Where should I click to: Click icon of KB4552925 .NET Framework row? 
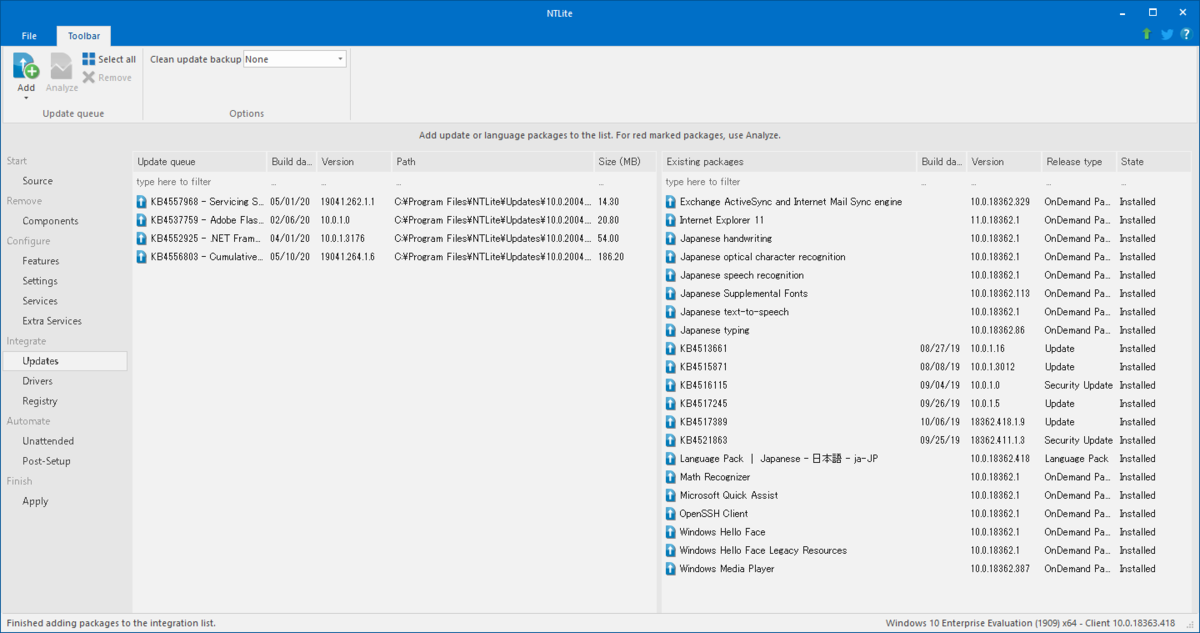coord(142,238)
